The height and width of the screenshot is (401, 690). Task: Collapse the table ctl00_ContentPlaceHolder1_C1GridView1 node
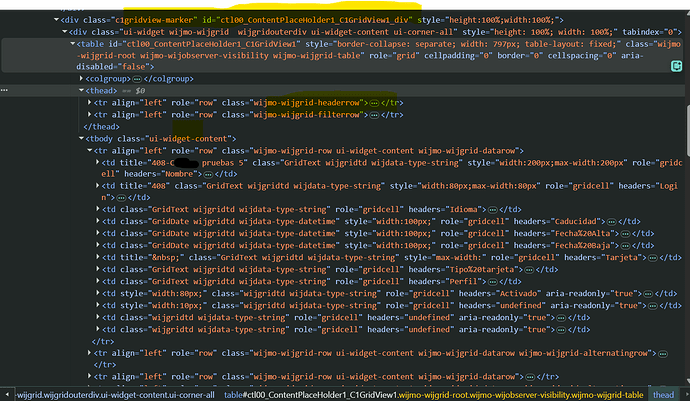pyautogui.click(x=73, y=44)
